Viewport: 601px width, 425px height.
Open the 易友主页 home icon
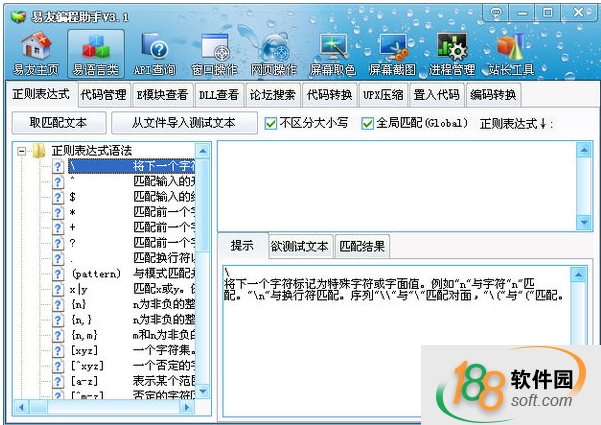(x=36, y=54)
